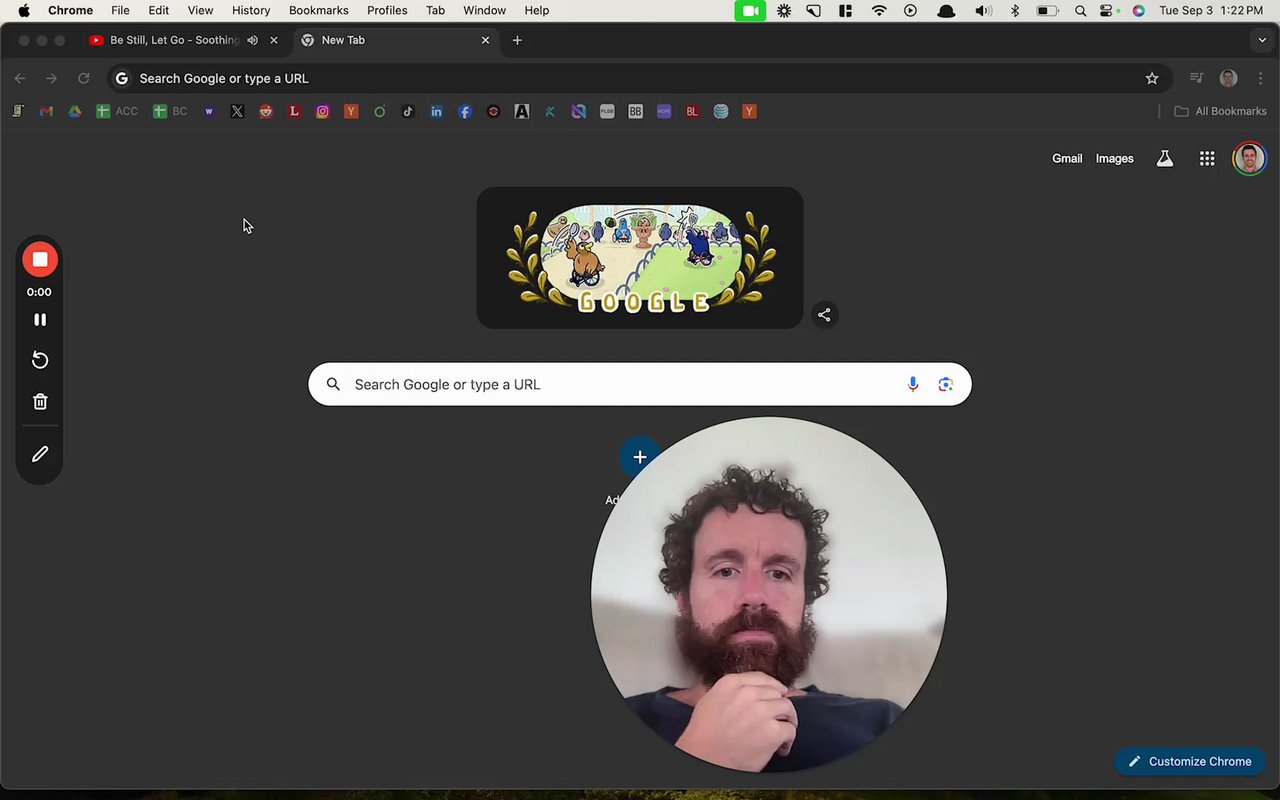Open the Chrome profile avatar in toolbar
The width and height of the screenshot is (1280, 800).
click(1229, 78)
